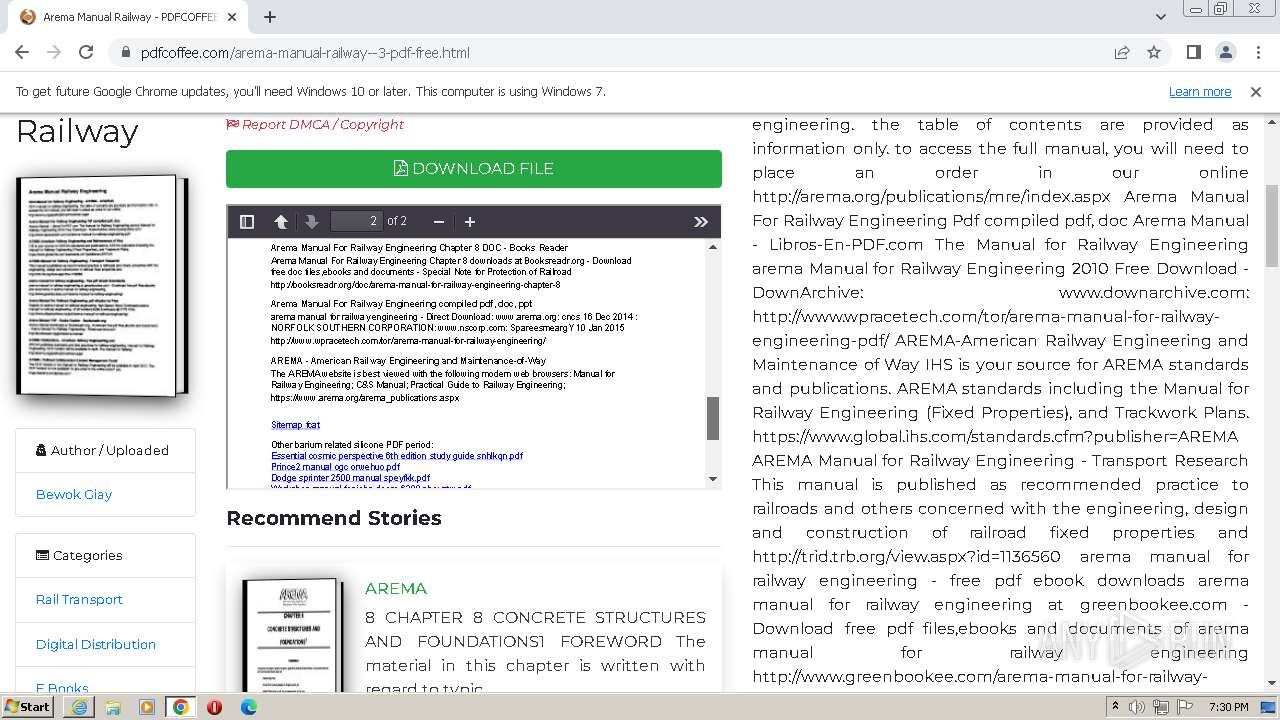Open Internet Explorer from taskbar
Image resolution: width=1280 pixels, height=720 pixels.
(79, 707)
